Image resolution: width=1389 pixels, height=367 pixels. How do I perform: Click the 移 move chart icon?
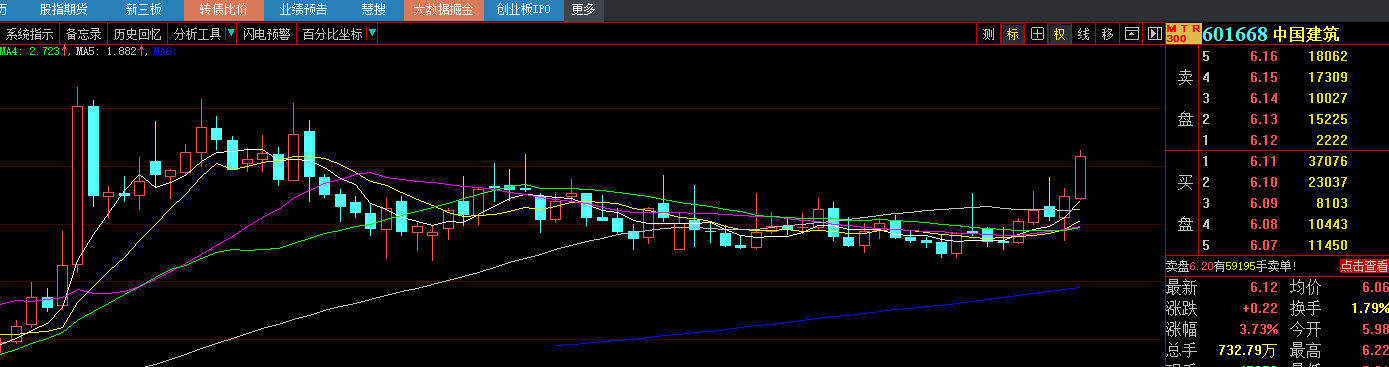1107,34
